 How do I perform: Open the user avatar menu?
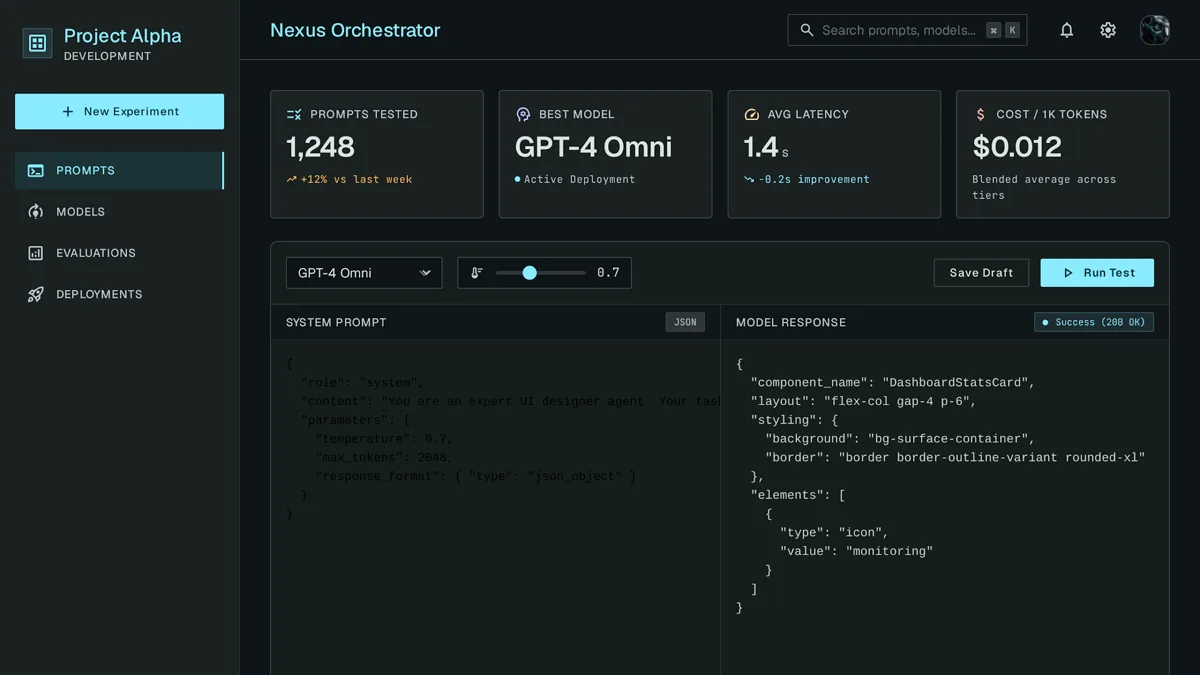[1155, 30]
